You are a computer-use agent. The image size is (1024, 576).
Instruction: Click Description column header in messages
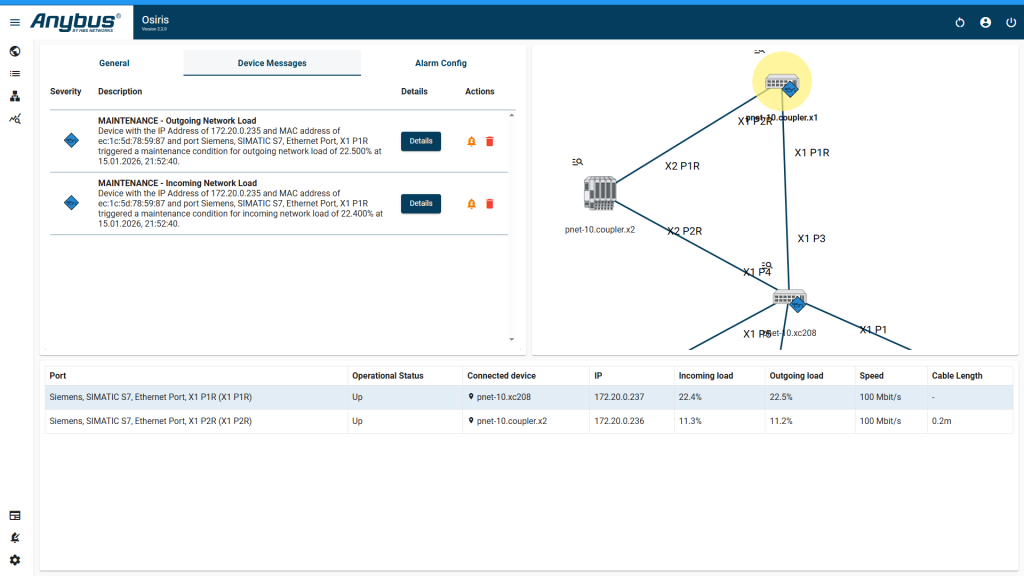click(x=120, y=91)
